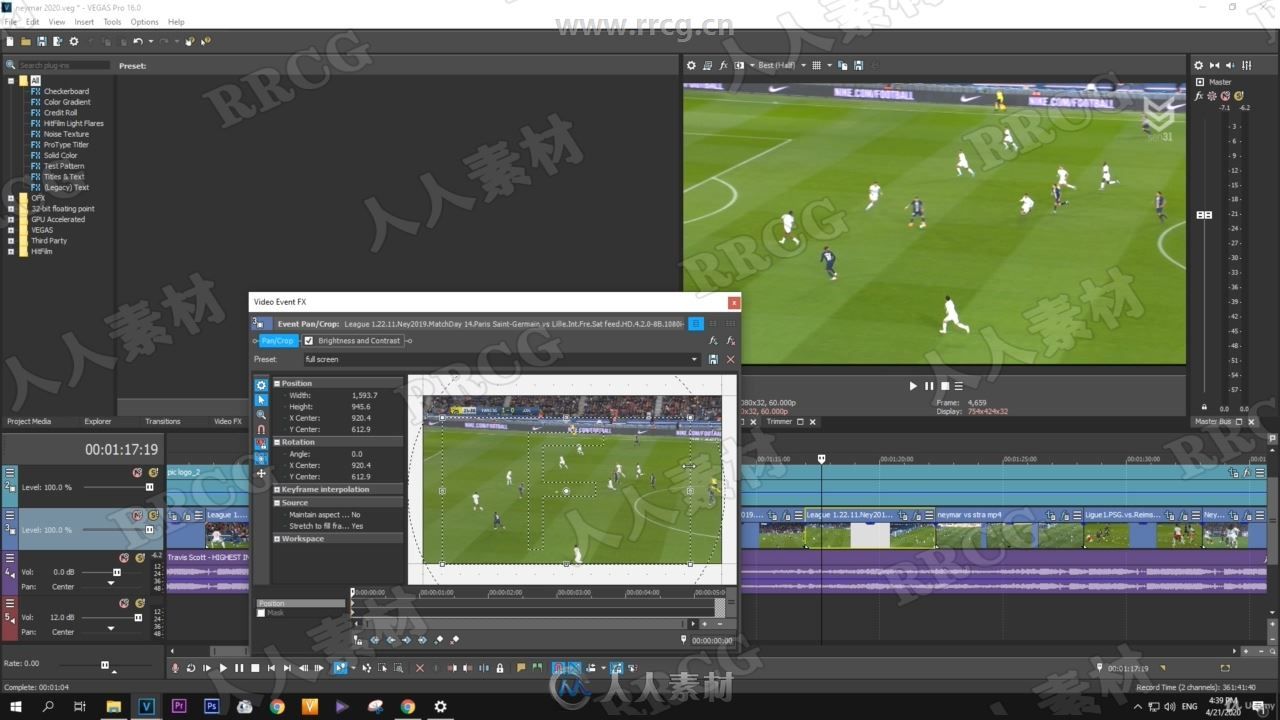Viewport: 1280px width, 720px height.
Task: Click track 2 Level slider handle
Action: pyautogui.click(x=149, y=487)
